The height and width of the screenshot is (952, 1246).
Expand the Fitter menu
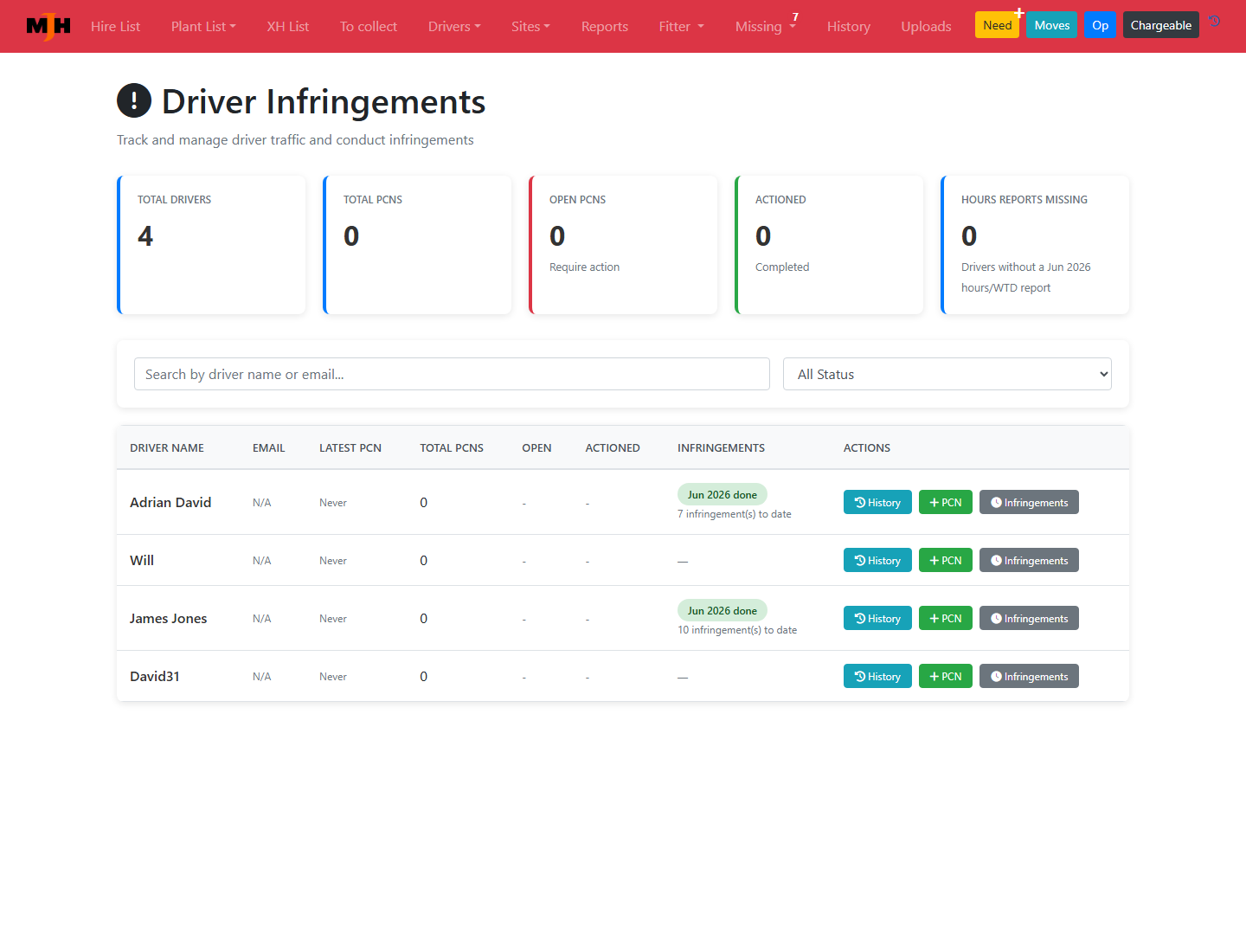682,27
